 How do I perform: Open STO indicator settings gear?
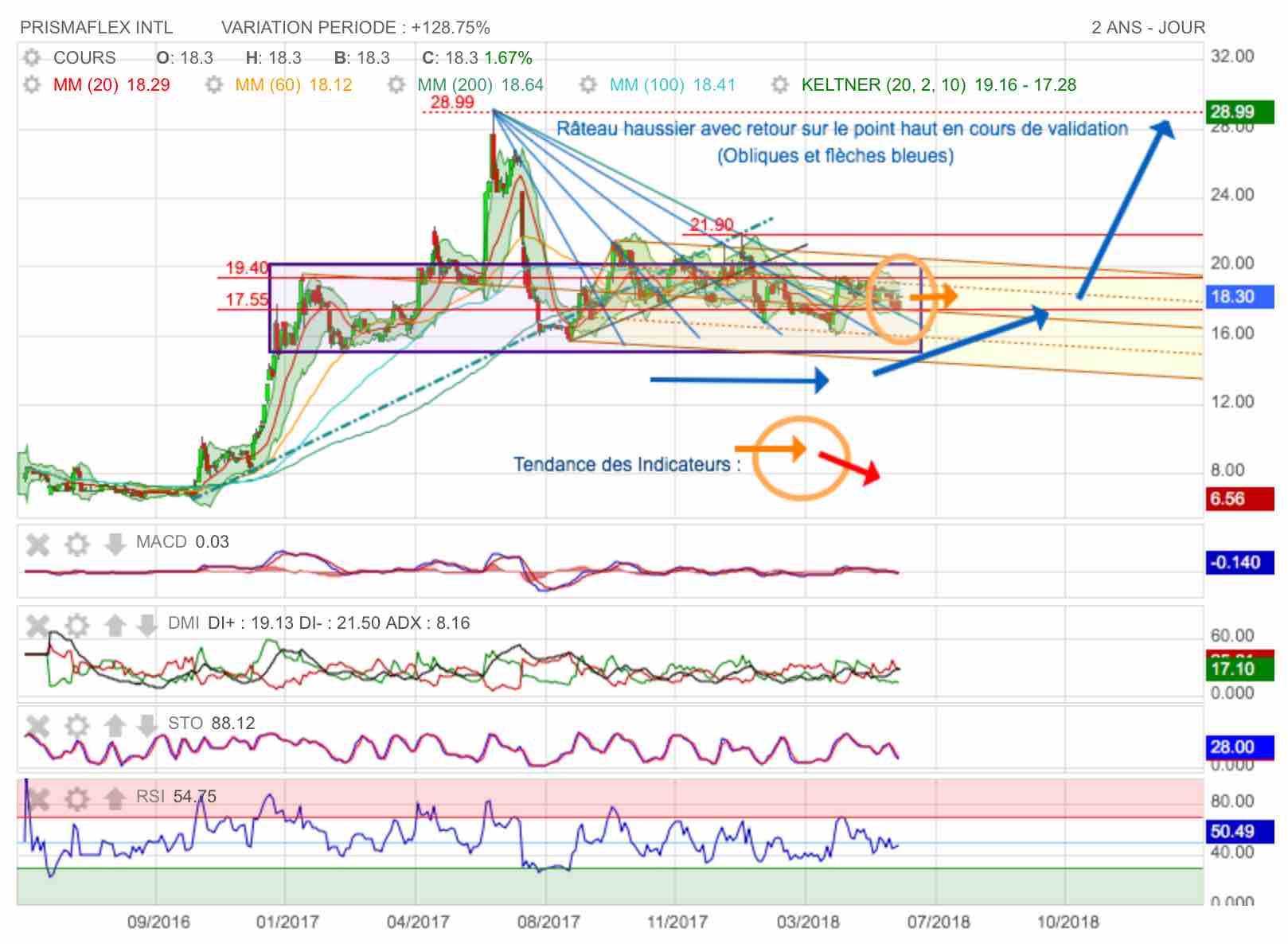(76, 725)
